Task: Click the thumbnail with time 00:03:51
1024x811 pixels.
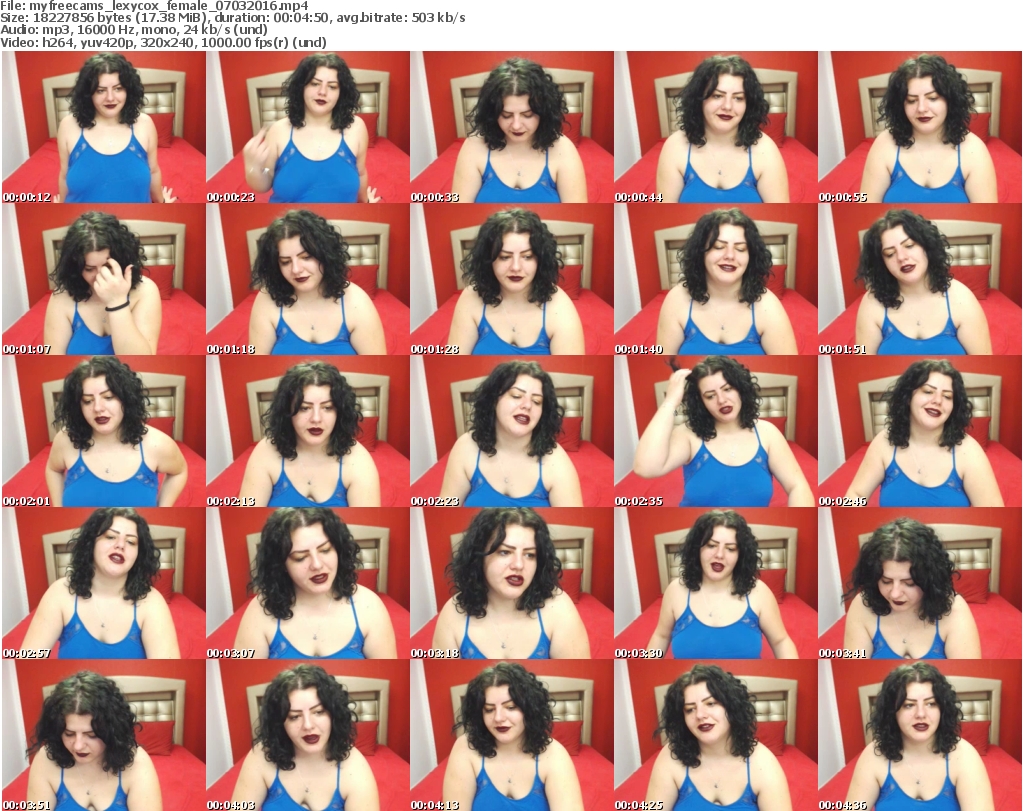Action: click(104, 735)
